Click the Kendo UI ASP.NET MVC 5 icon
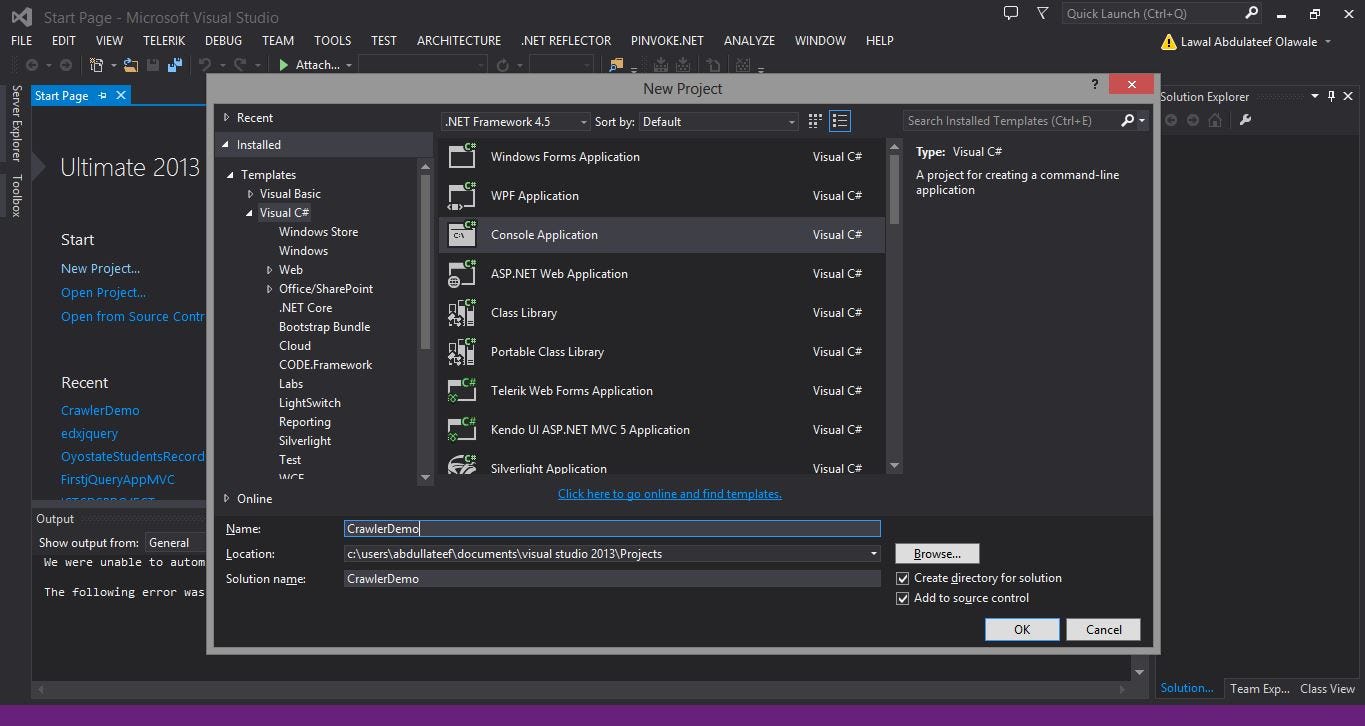The width and height of the screenshot is (1365, 726). tap(462, 429)
